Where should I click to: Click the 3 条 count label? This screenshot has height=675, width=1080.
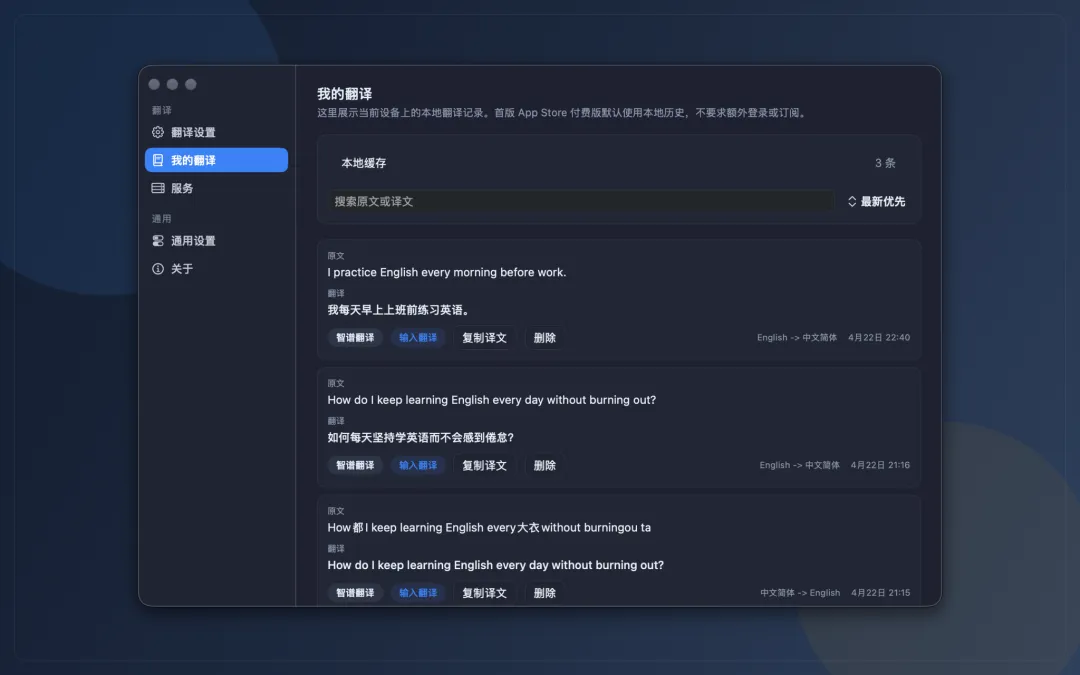tap(885, 163)
